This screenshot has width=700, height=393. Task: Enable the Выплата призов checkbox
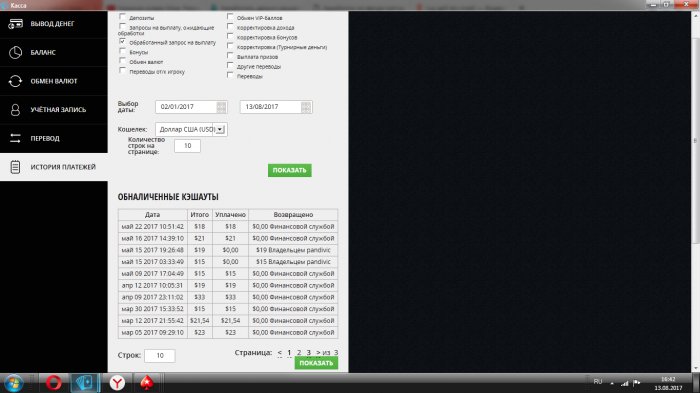pos(230,55)
